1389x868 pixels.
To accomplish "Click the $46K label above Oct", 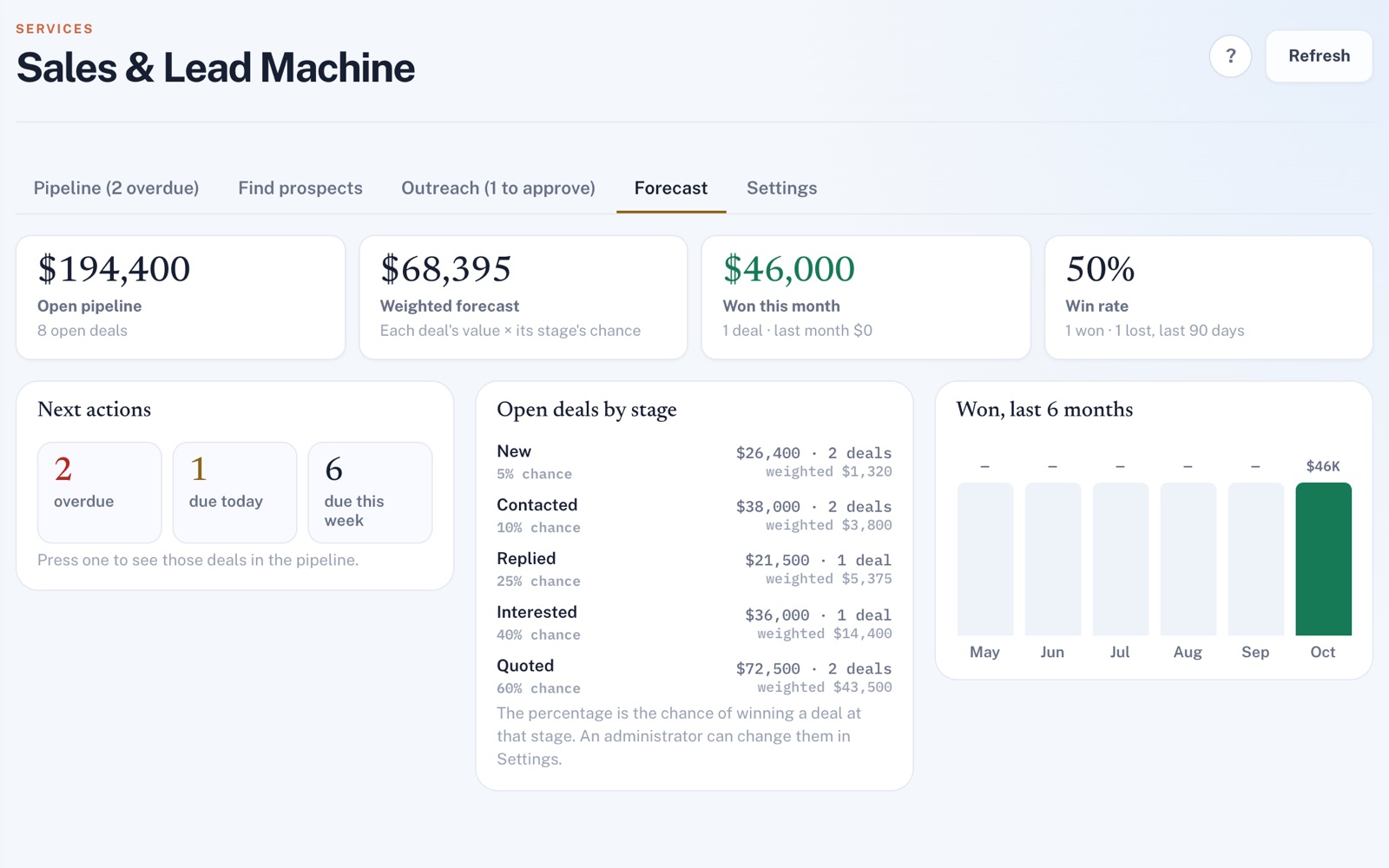I will coord(1323,466).
